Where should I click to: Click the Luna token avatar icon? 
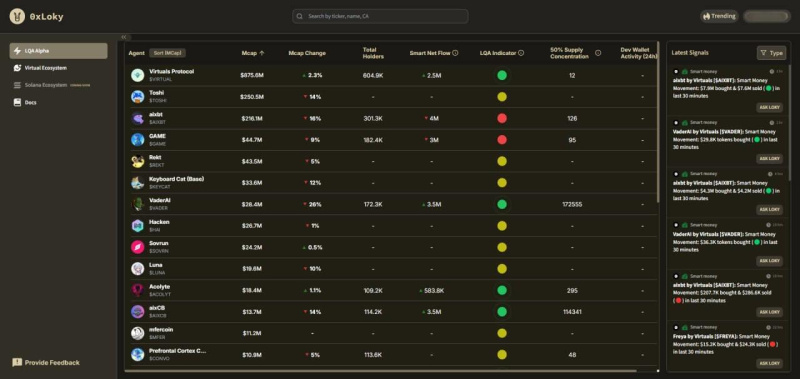(x=137, y=269)
